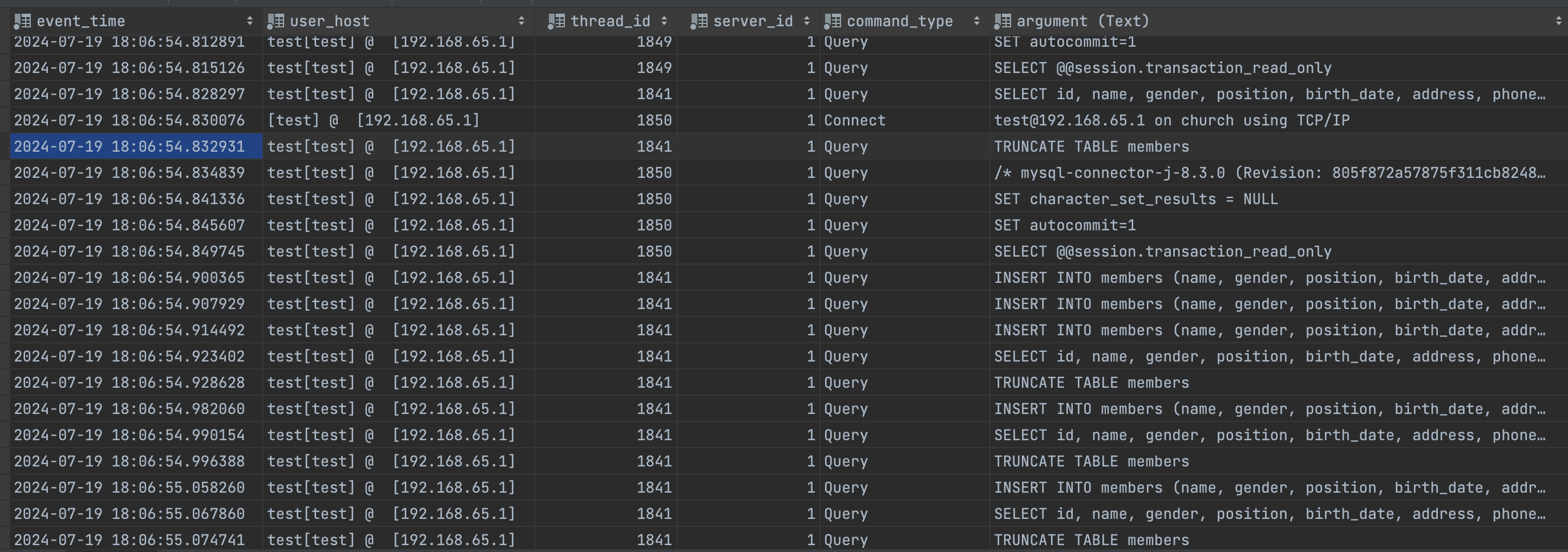Select the Connect command_type cell
Screen dimensions: 1568x552
pyautogui.click(x=904, y=120)
